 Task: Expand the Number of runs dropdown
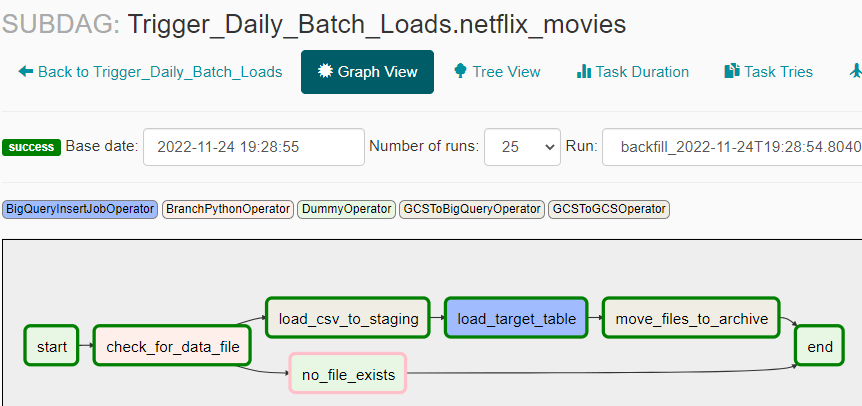[522, 147]
